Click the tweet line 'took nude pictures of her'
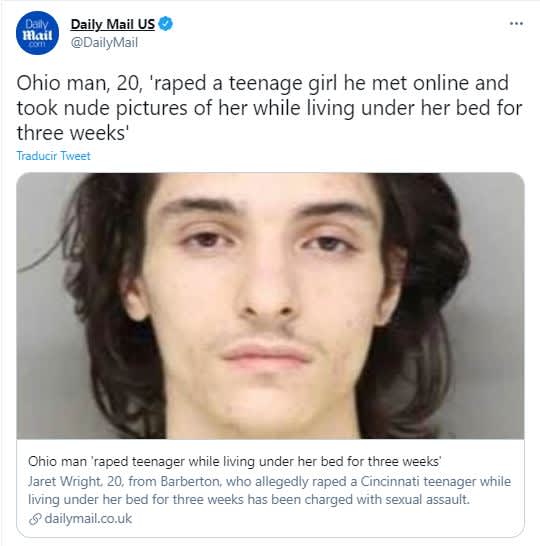 (x=269, y=108)
